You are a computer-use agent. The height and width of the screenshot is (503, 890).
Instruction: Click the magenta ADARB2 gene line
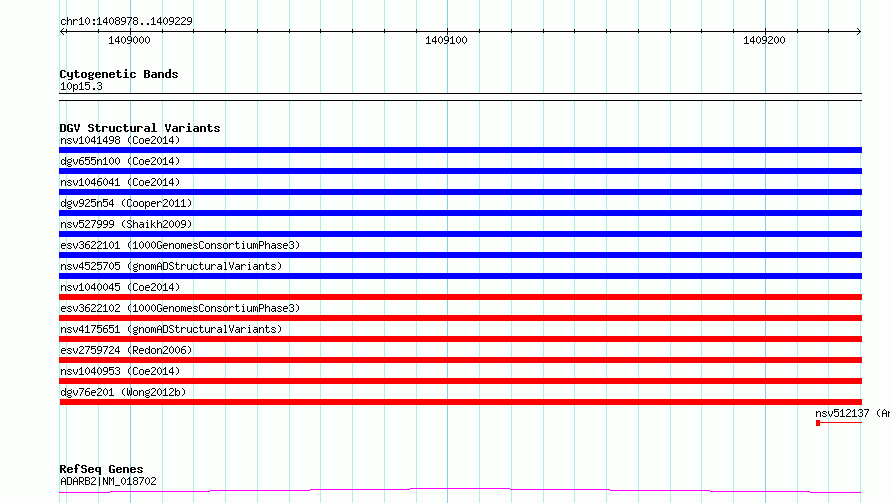pos(460,491)
